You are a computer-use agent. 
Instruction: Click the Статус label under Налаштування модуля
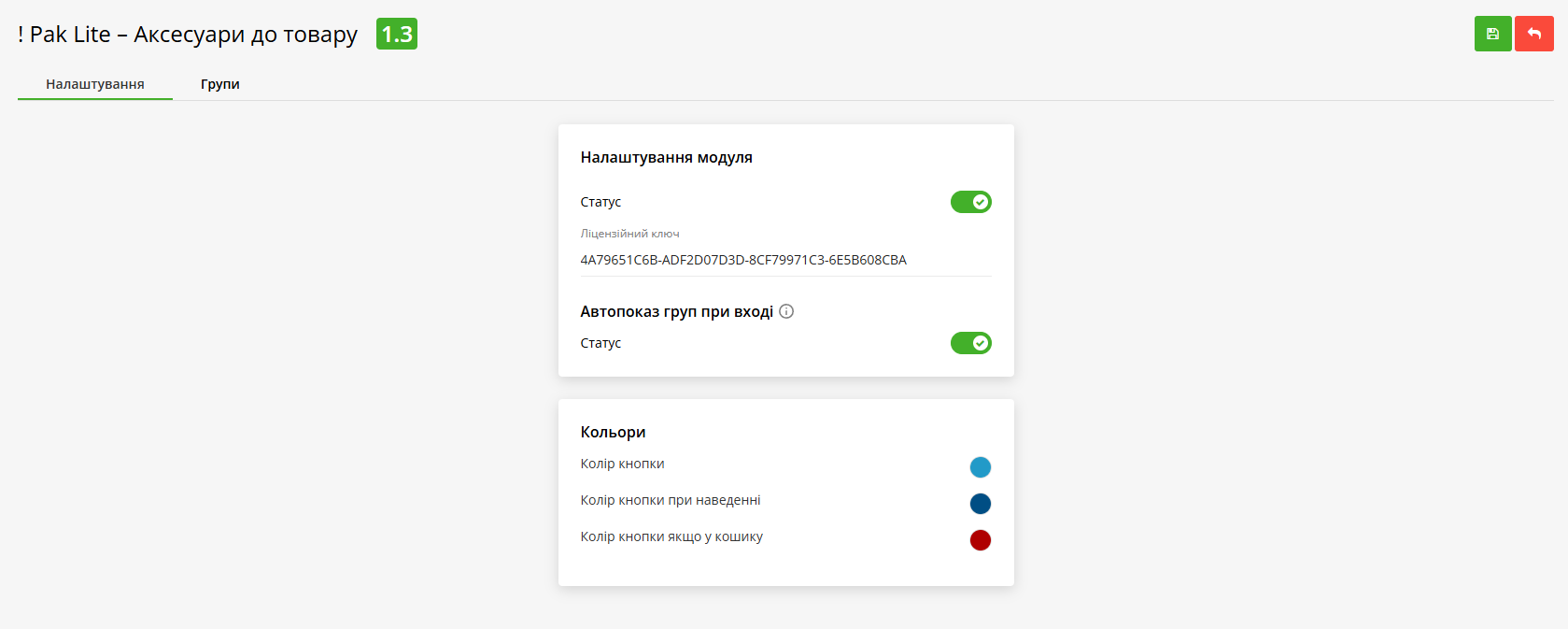600,202
